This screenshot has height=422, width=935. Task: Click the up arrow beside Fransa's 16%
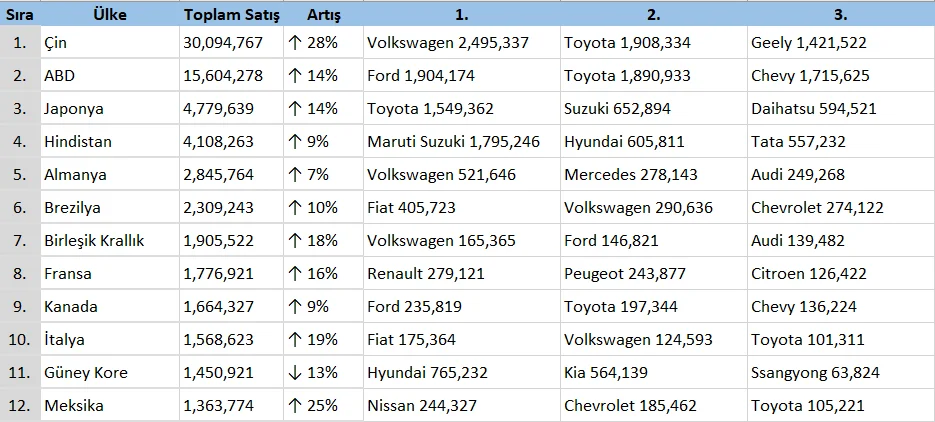[294, 274]
